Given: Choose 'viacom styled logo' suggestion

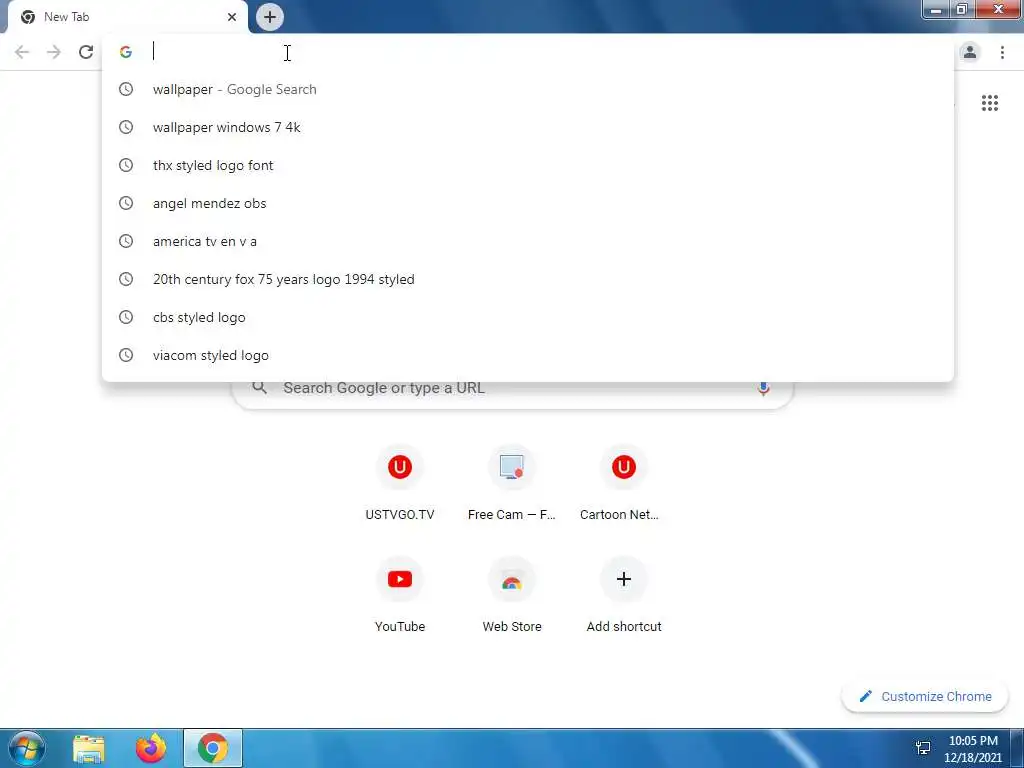Looking at the screenshot, I should [x=528, y=355].
